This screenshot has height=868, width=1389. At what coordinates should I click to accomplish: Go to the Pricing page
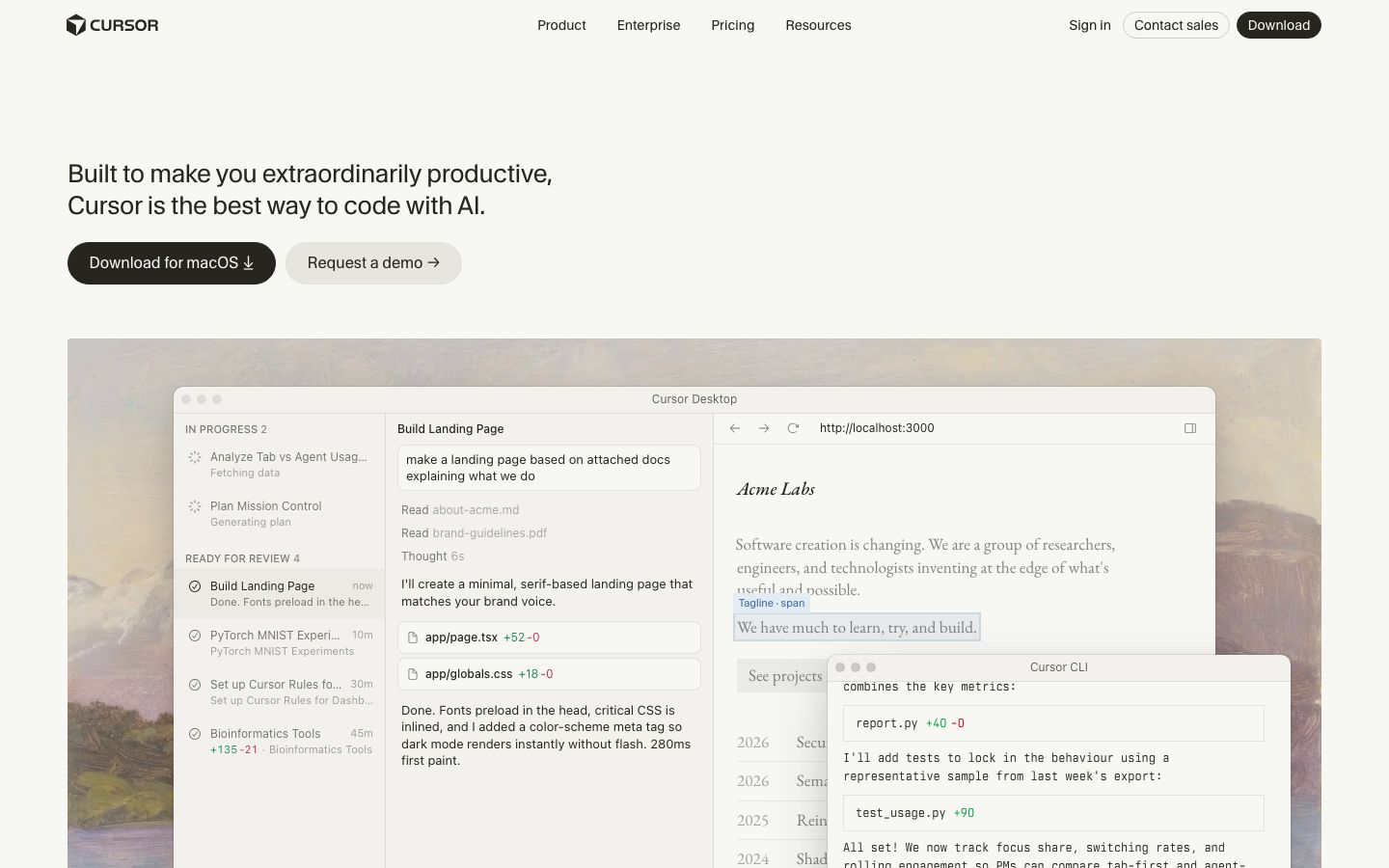click(x=733, y=25)
